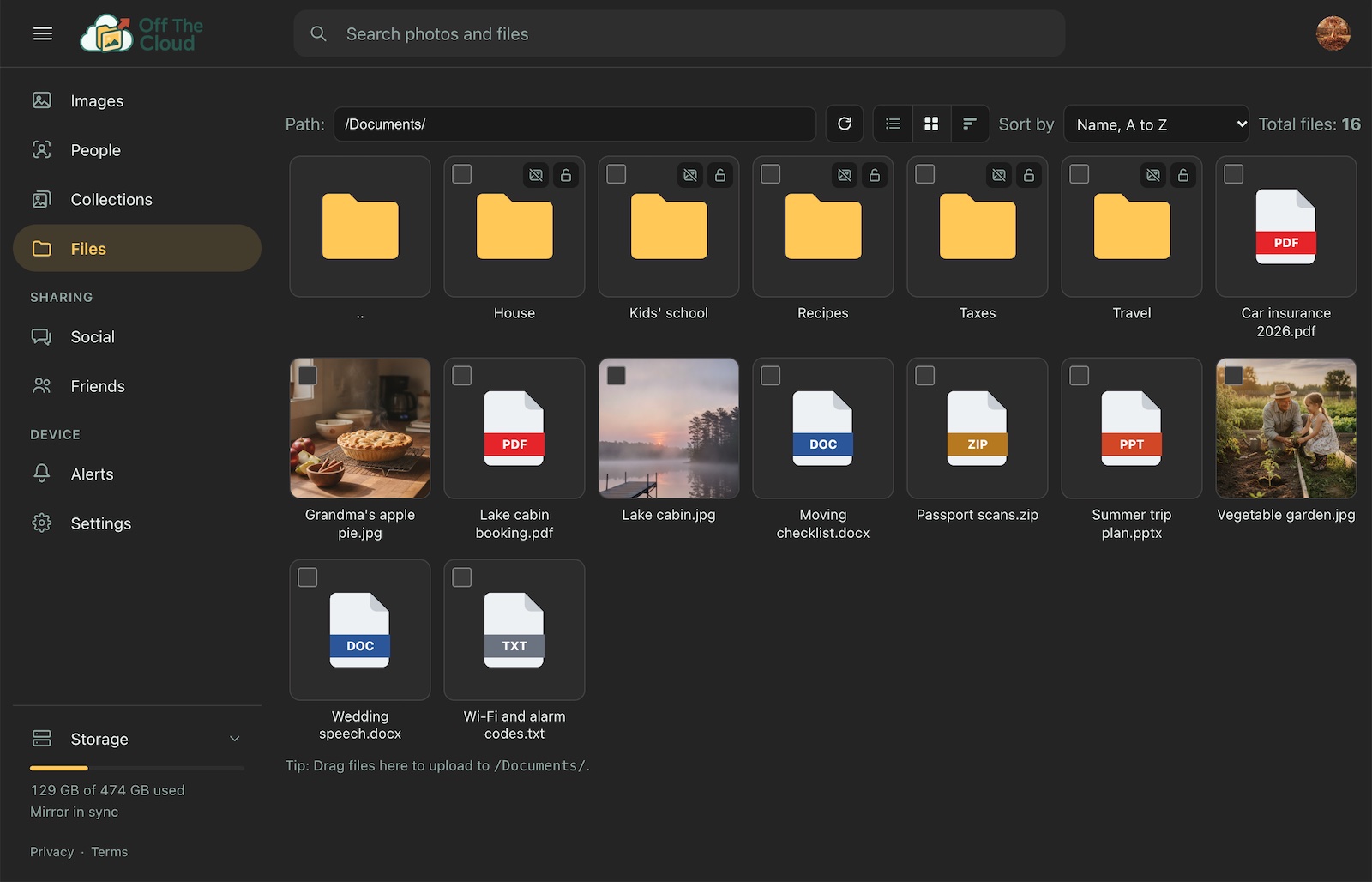
Task: Click Travel folder hide-from-photos icon
Action: [x=1153, y=175]
